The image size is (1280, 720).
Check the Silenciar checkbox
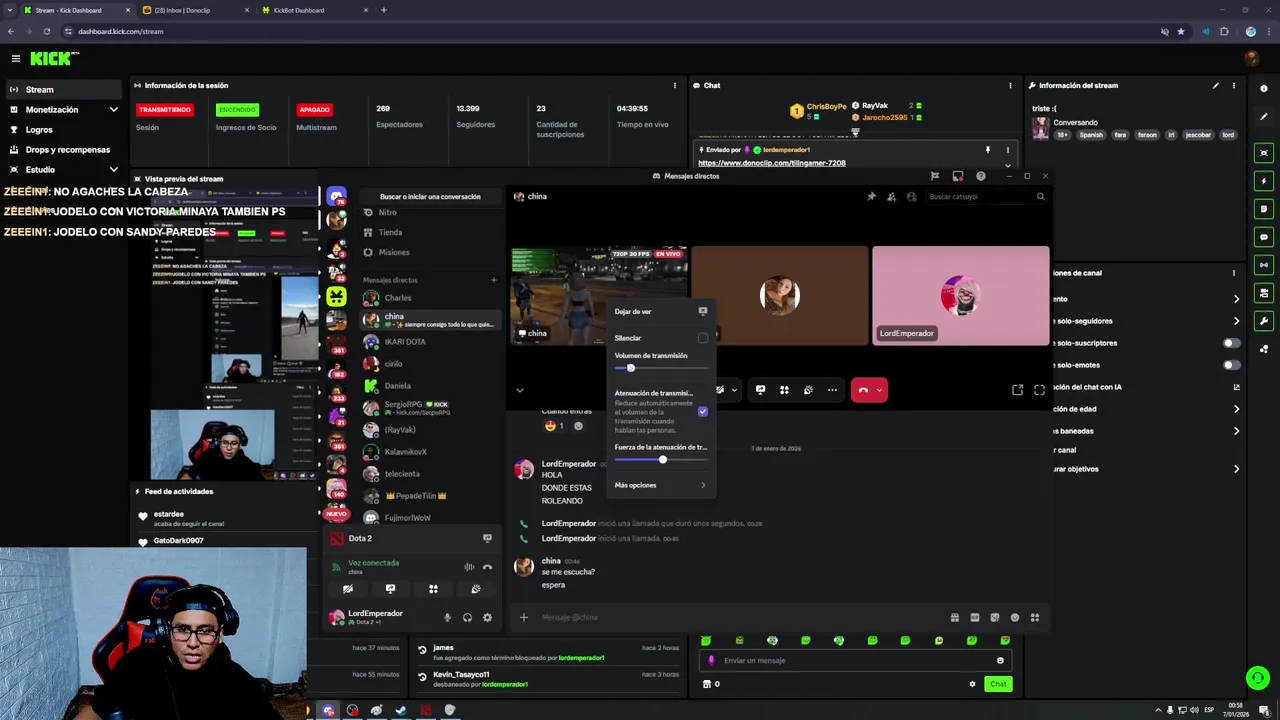click(x=703, y=338)
